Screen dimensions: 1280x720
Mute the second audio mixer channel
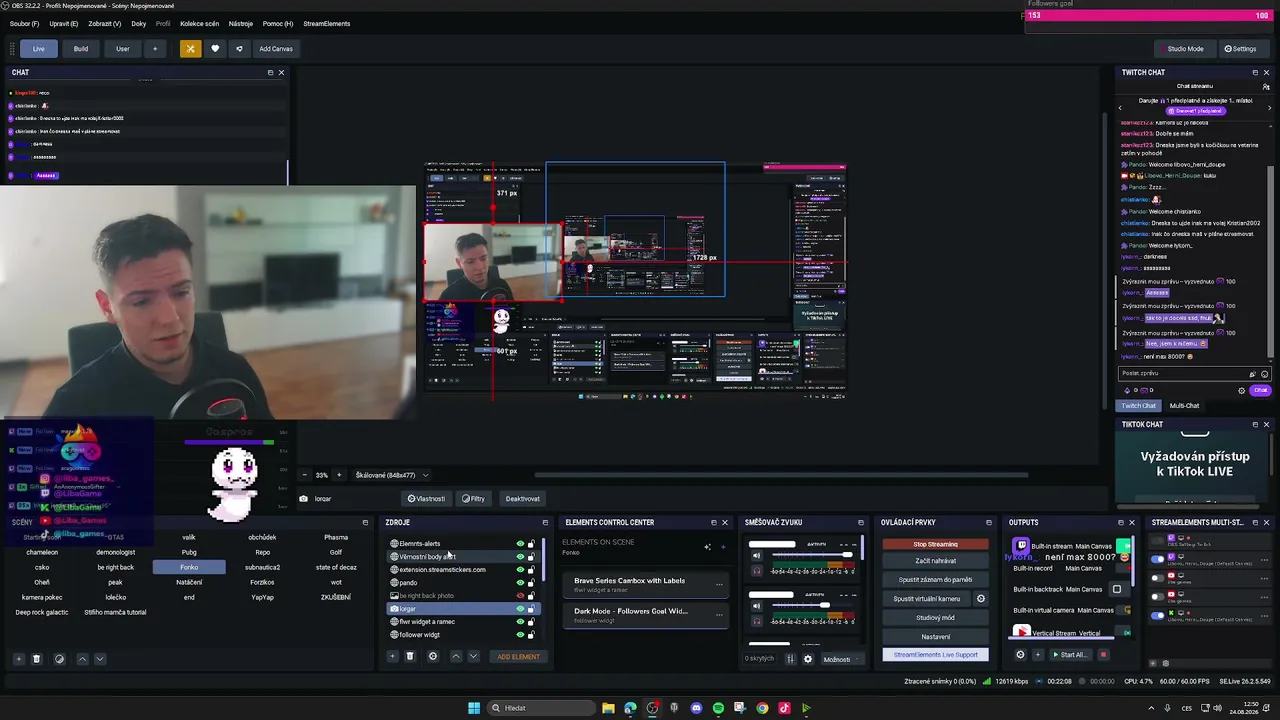tap(756, 606)
